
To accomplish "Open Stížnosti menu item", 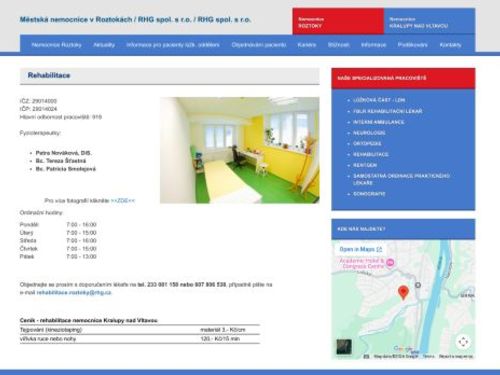I will click(338, 45).
